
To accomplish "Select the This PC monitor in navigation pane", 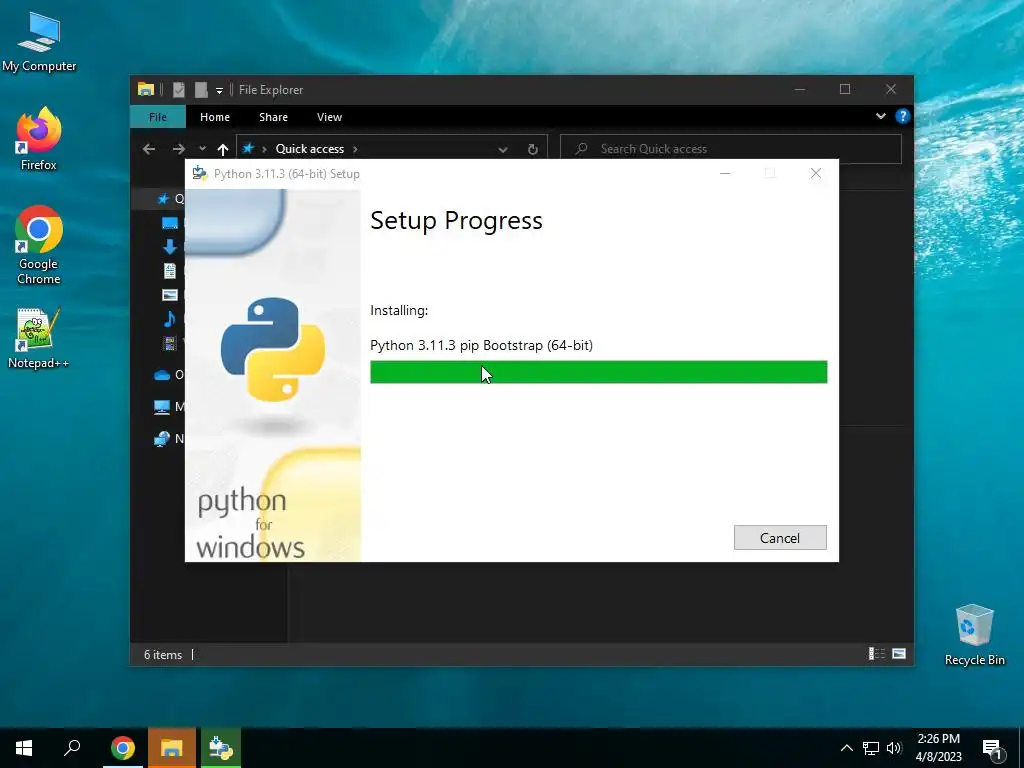I will pos(162,407).
